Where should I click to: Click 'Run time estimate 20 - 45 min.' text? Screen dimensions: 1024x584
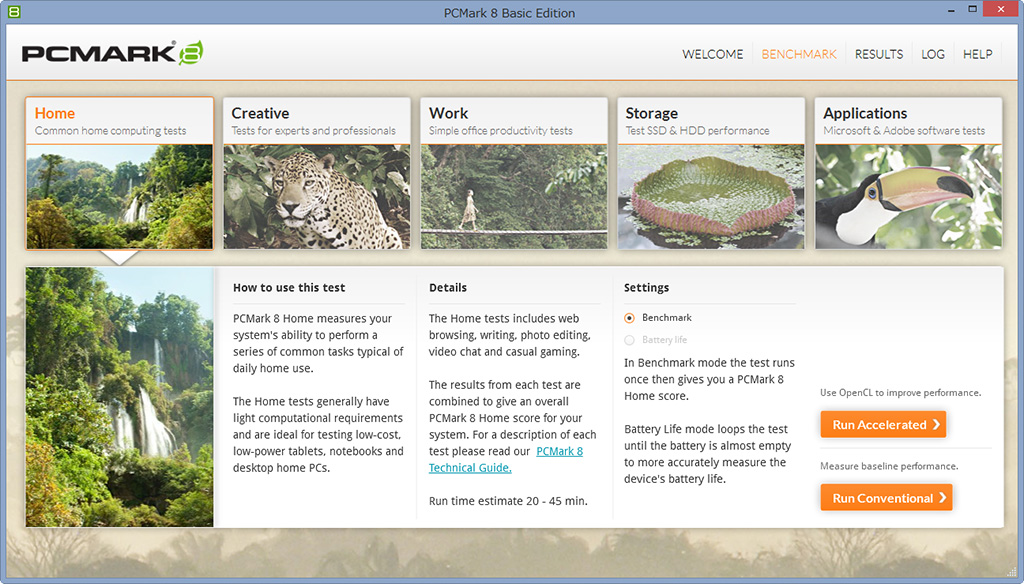508,501
